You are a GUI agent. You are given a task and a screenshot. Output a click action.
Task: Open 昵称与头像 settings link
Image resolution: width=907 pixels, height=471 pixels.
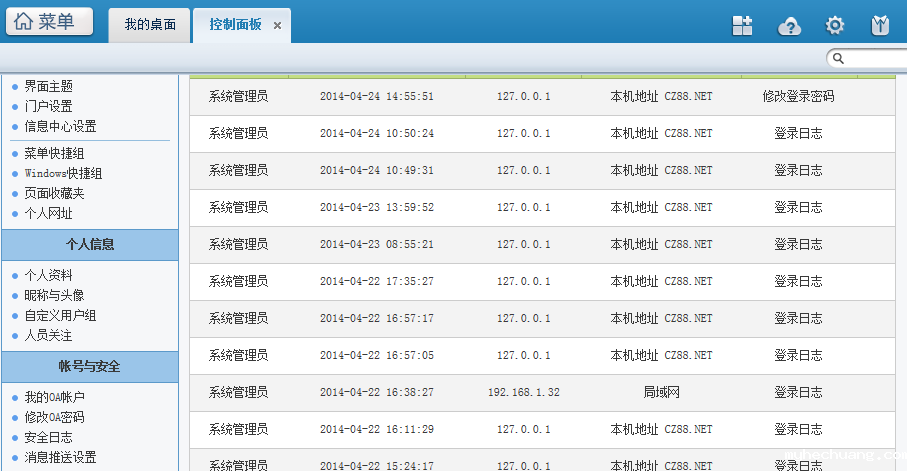[54, 295]
